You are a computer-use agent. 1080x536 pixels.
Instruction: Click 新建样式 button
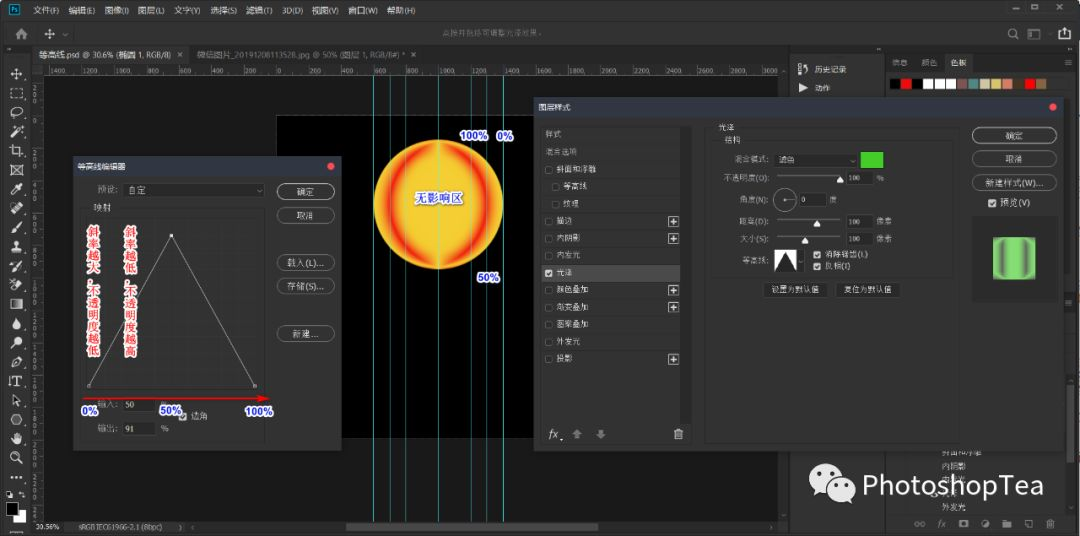(1014, 183)
